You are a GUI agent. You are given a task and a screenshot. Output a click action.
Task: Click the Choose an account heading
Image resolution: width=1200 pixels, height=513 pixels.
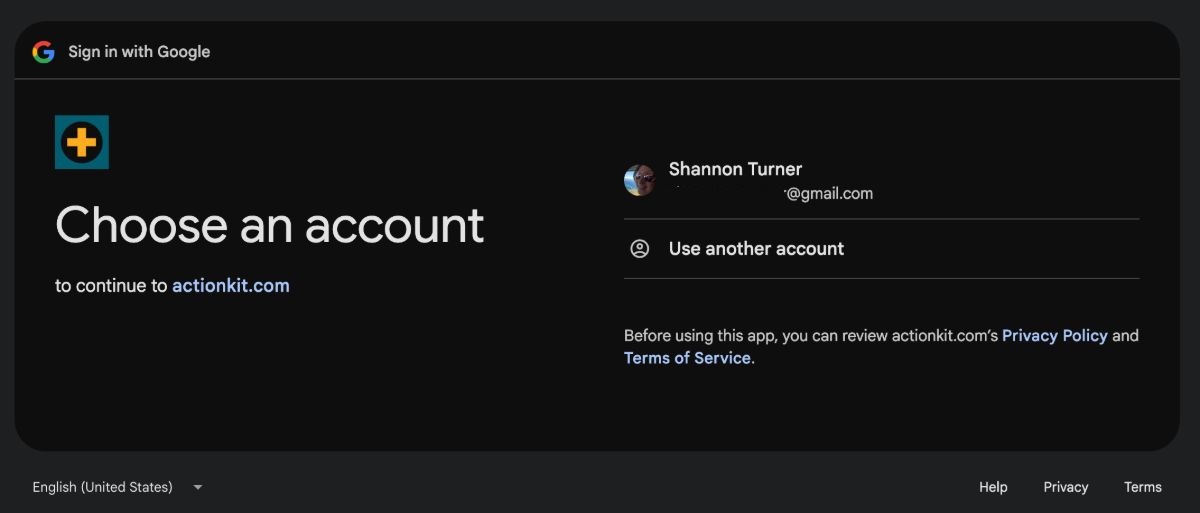[x=270, y=225]
